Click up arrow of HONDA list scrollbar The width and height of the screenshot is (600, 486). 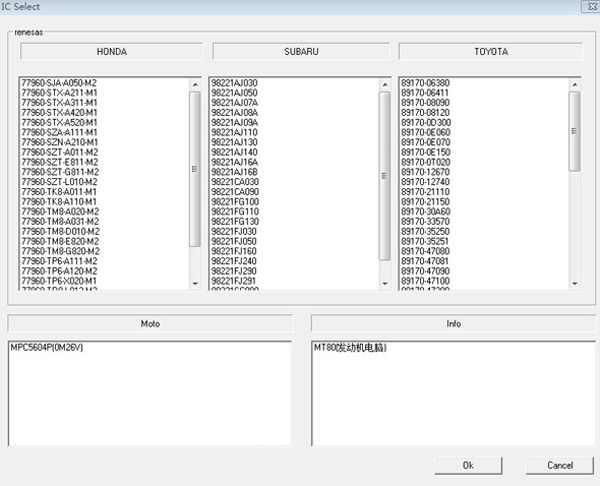(x=195, y=84)
